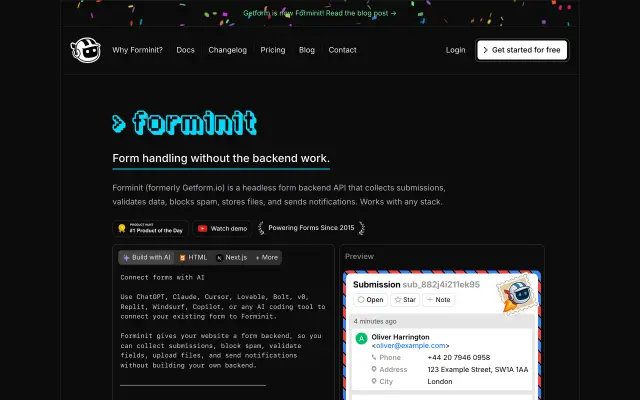Switch to the HTML tab

coord(193,258)
